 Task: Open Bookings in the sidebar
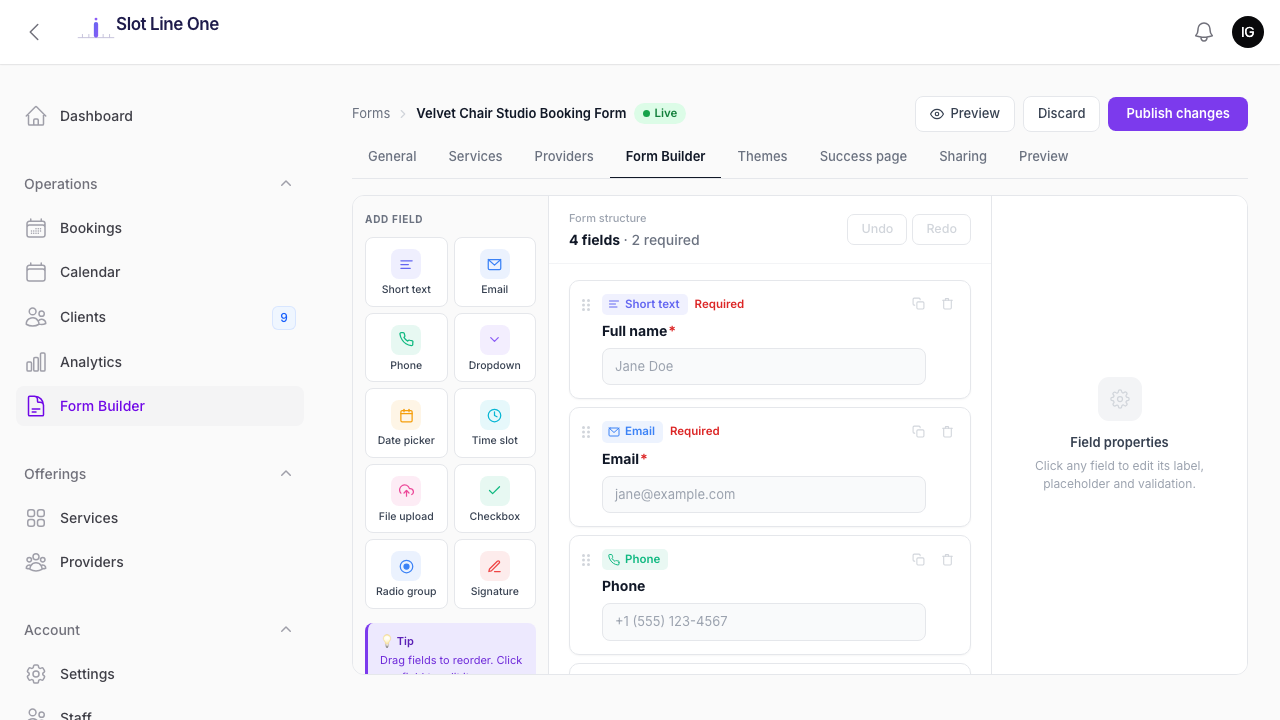[160, 228]
